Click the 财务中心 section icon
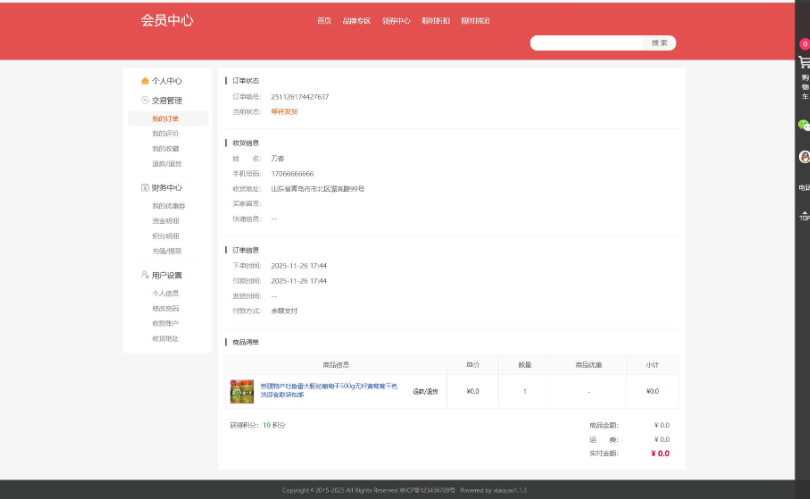Image resolution: width=810 pixels, height=499 pixels. tap(145, 188)
